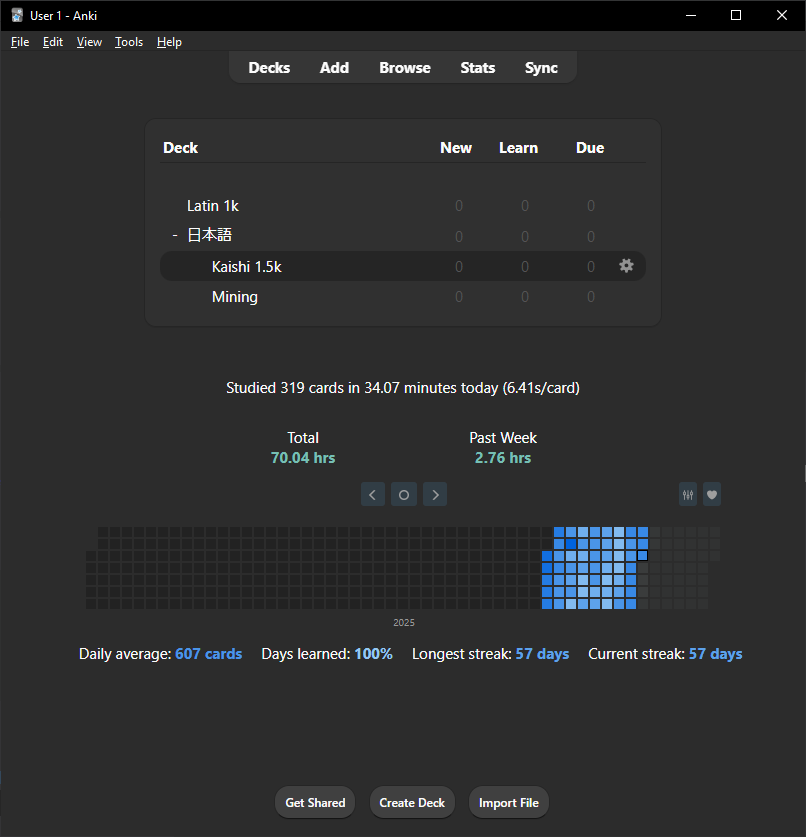Close the Anki window
This screenshot has width=806, height=837.
(781, 15)
